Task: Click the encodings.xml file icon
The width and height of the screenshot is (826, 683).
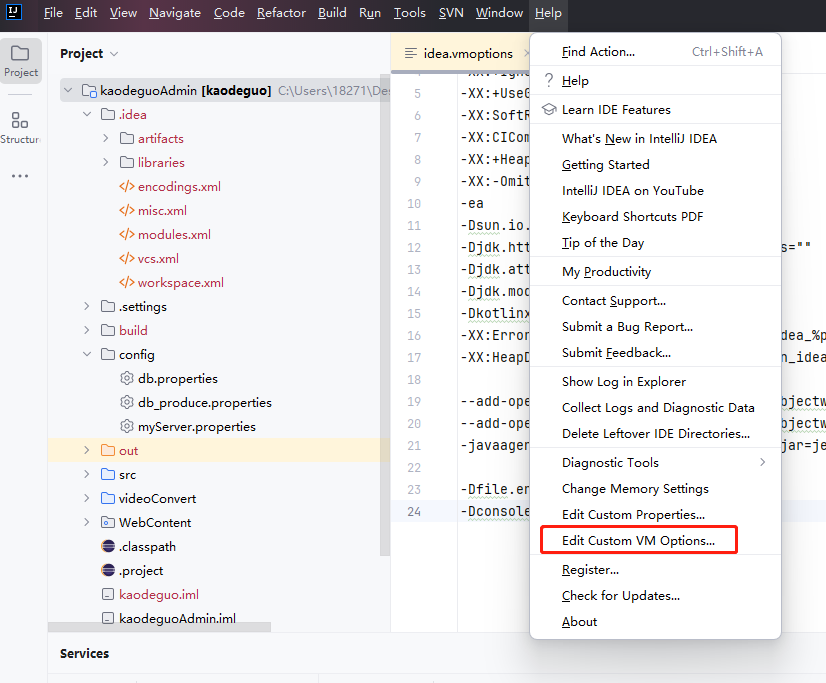Action: click(127, 187)
